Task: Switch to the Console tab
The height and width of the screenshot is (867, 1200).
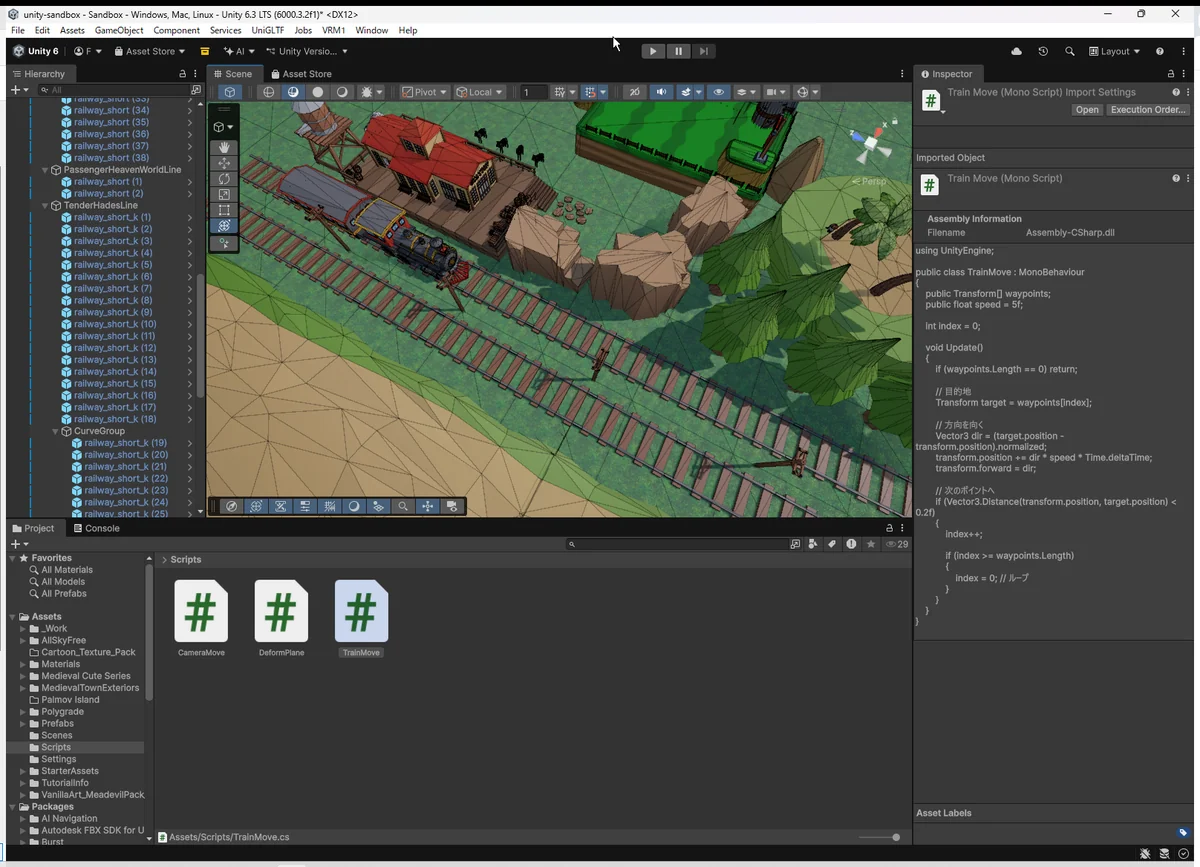Action: tap(95, 528)
